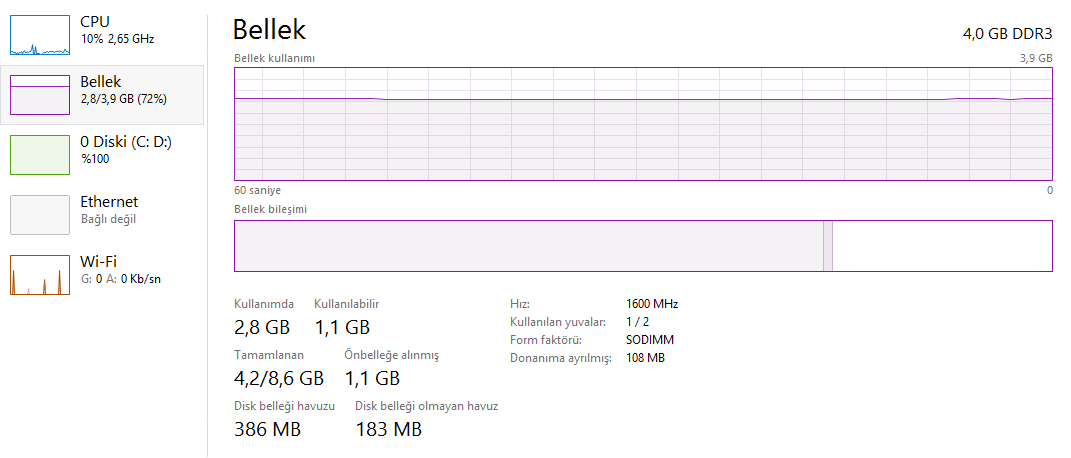Click the free portion of the memory composition bar
This screenshot has height=458, width=1071.
point(942,246)
